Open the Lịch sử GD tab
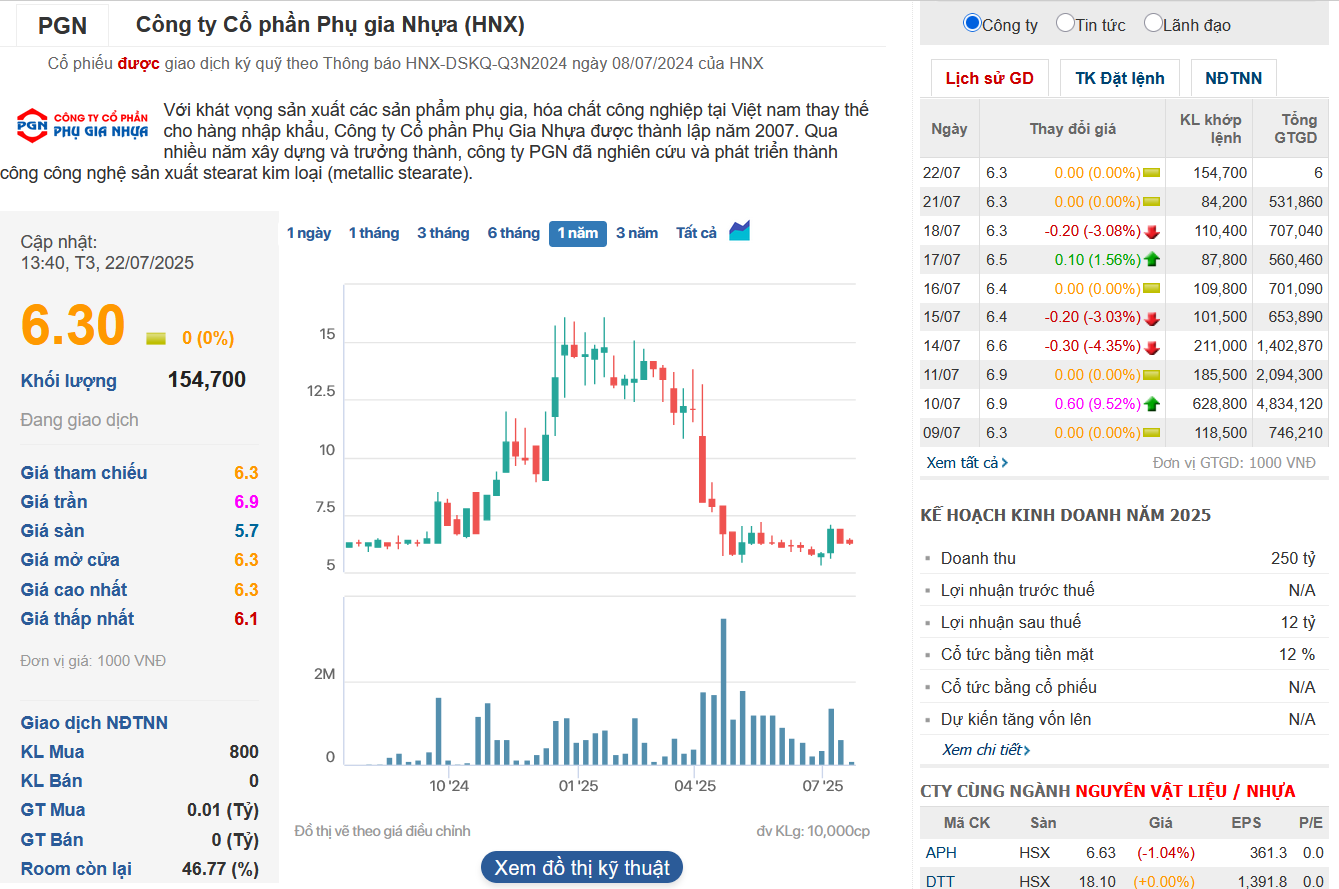Viewport: 1339px width, 889px height. coord(989,78)
